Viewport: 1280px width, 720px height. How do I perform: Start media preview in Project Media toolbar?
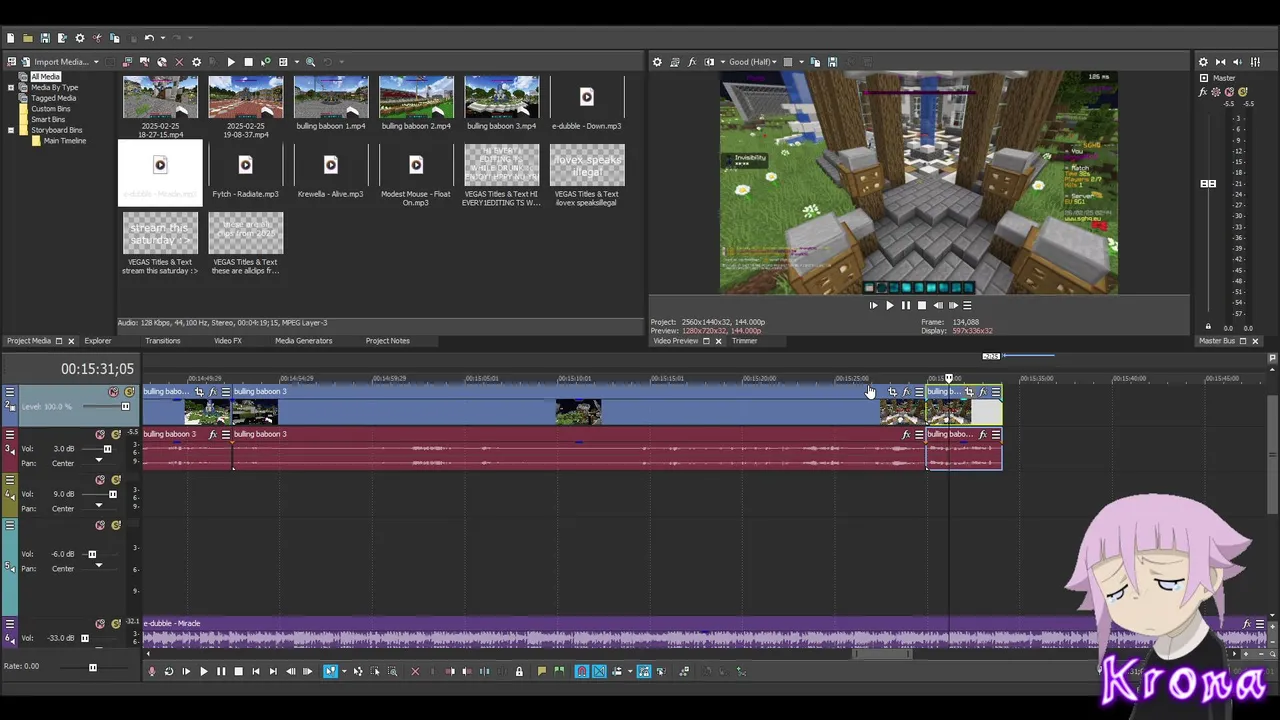[231, 62]
